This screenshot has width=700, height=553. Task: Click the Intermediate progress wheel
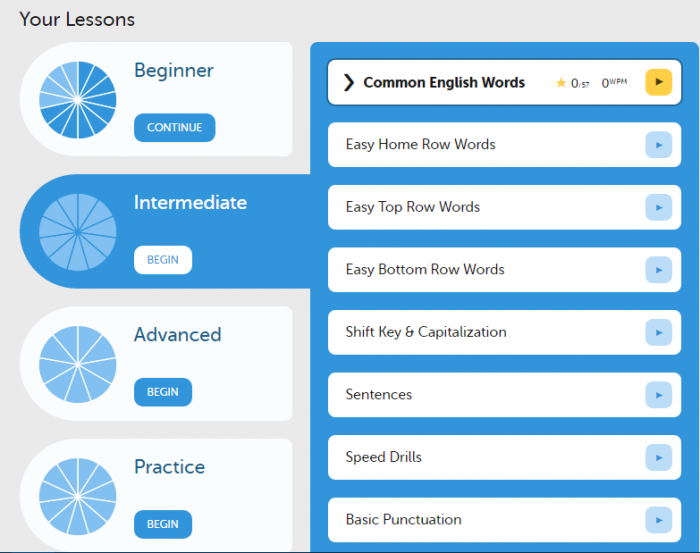(x=77, y=232)
